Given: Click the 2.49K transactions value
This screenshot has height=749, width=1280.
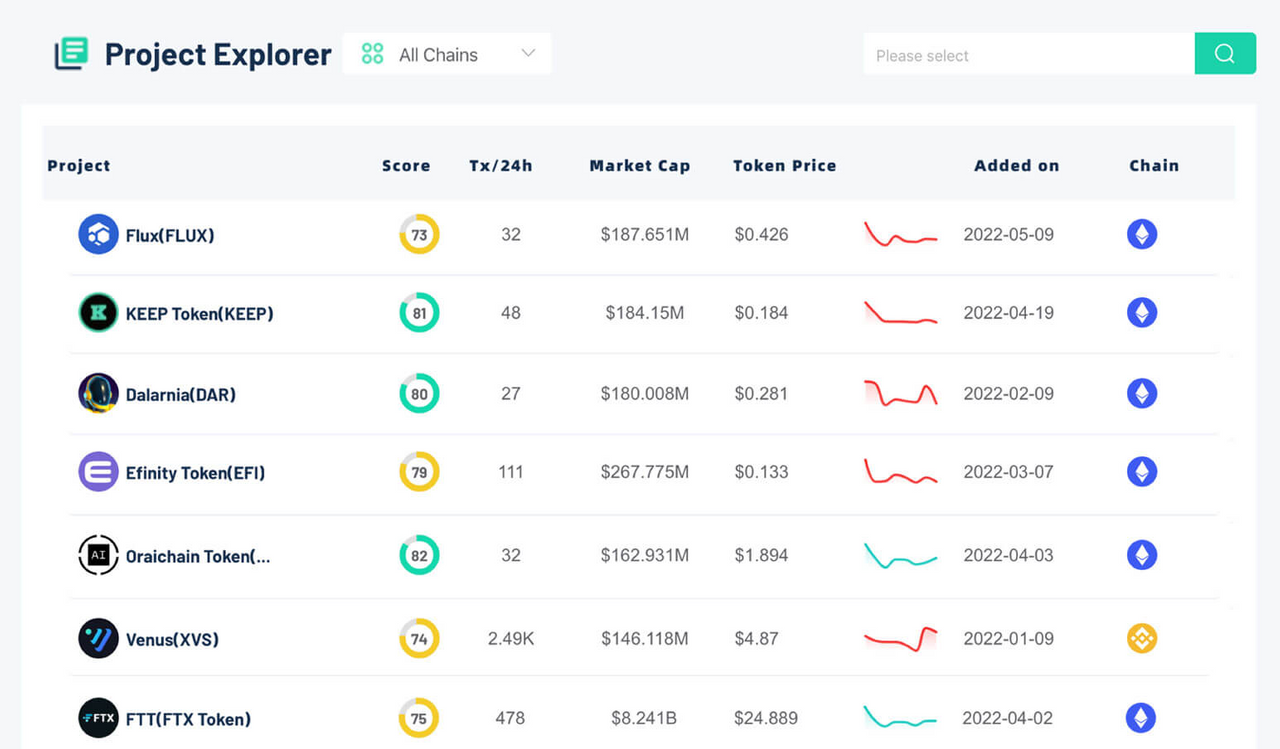Looking at the screenshot, I should point(511,638).
